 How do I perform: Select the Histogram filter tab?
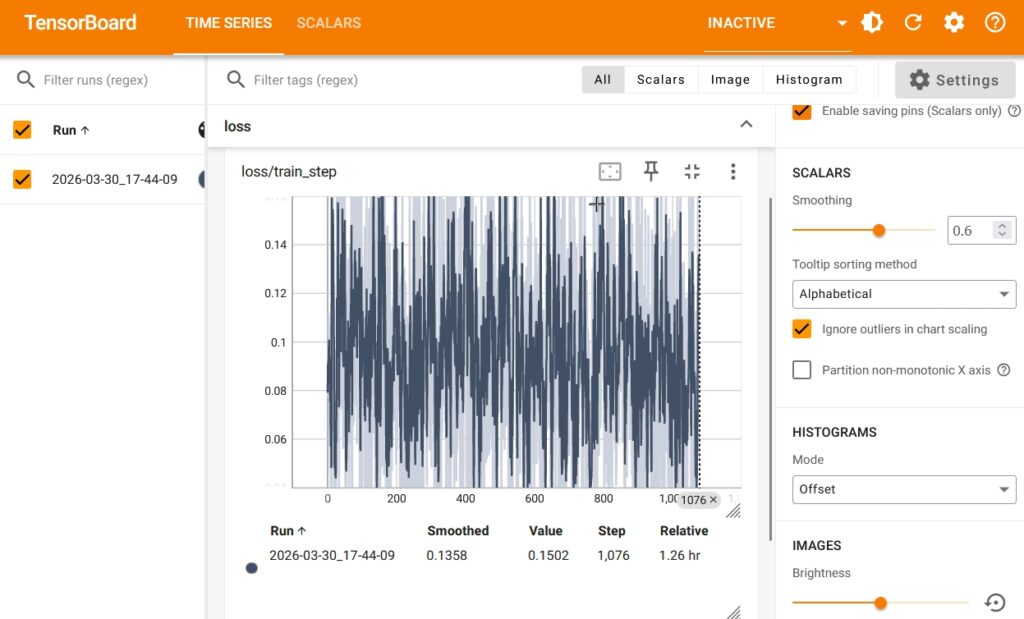pos(809,80)
